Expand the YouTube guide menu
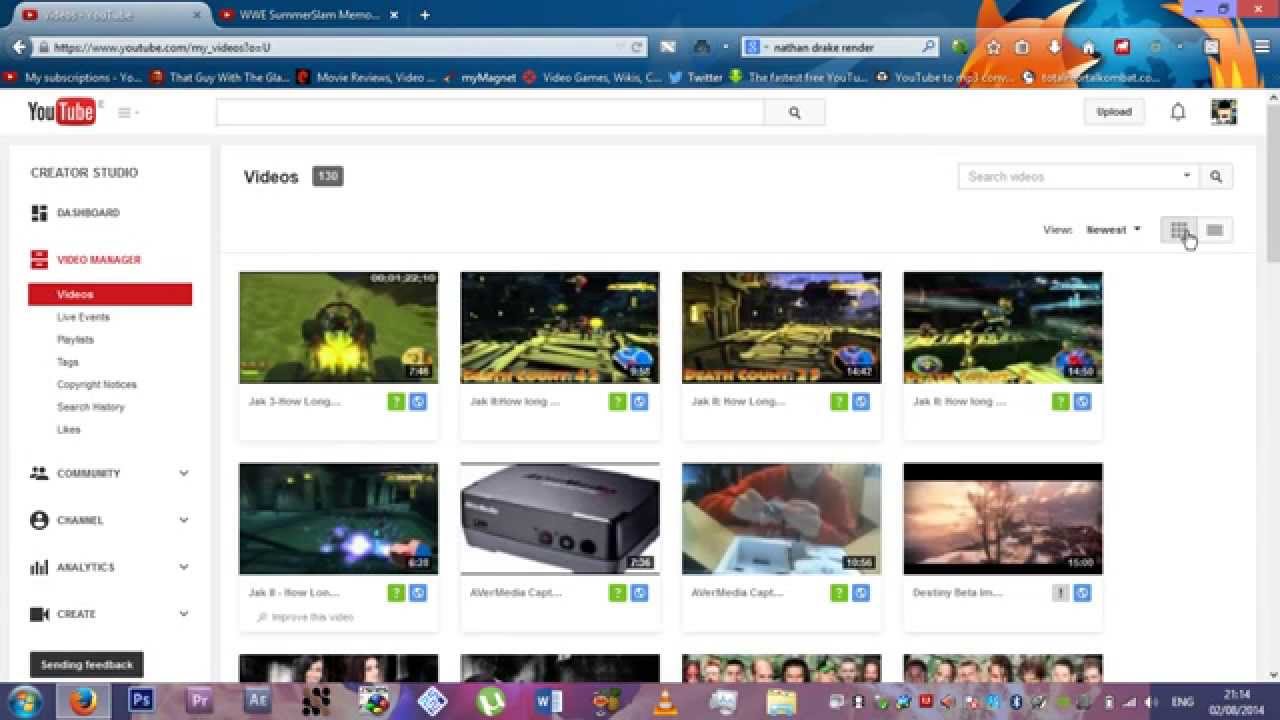 (x=126, y=112)
